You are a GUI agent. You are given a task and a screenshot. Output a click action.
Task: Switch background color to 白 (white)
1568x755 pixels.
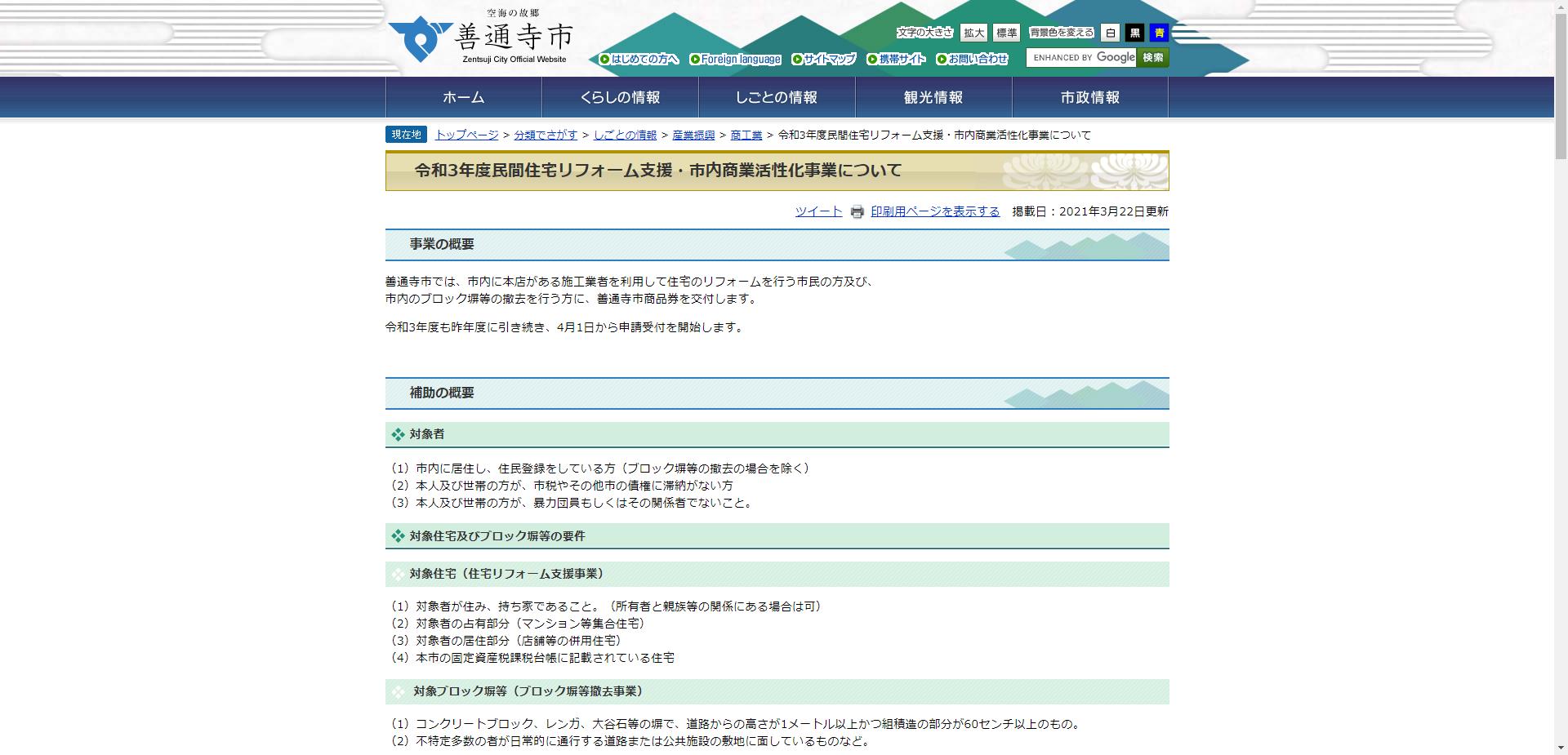[x=1111, y=33]
